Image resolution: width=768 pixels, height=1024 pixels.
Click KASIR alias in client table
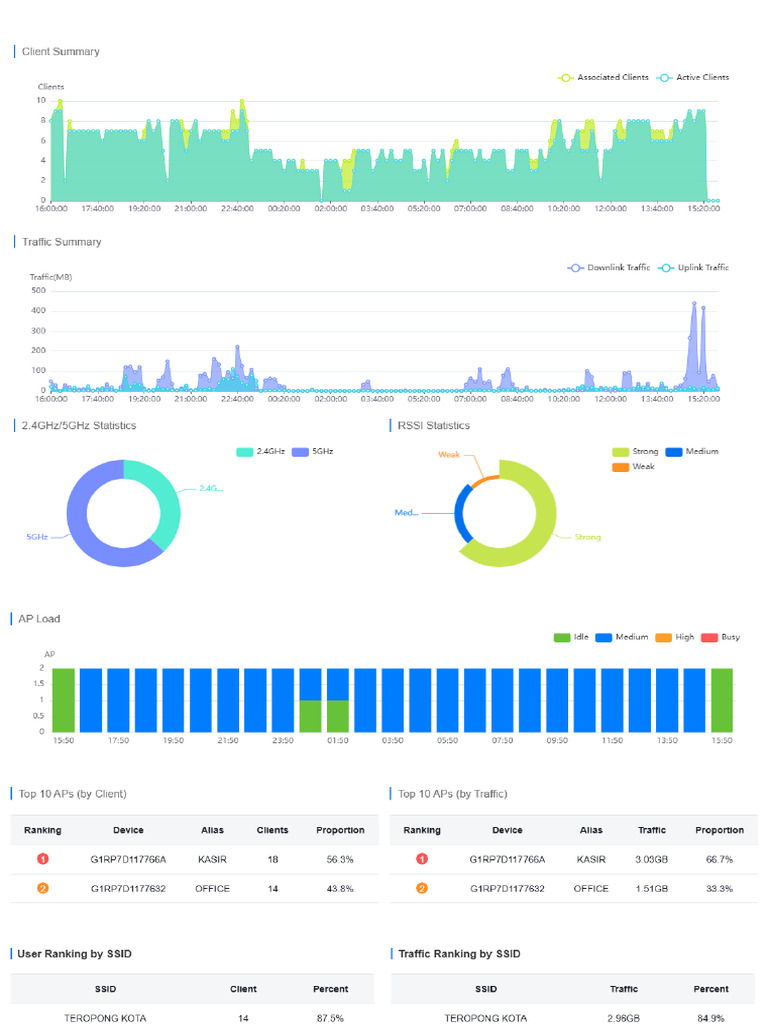tap(212, 859)
